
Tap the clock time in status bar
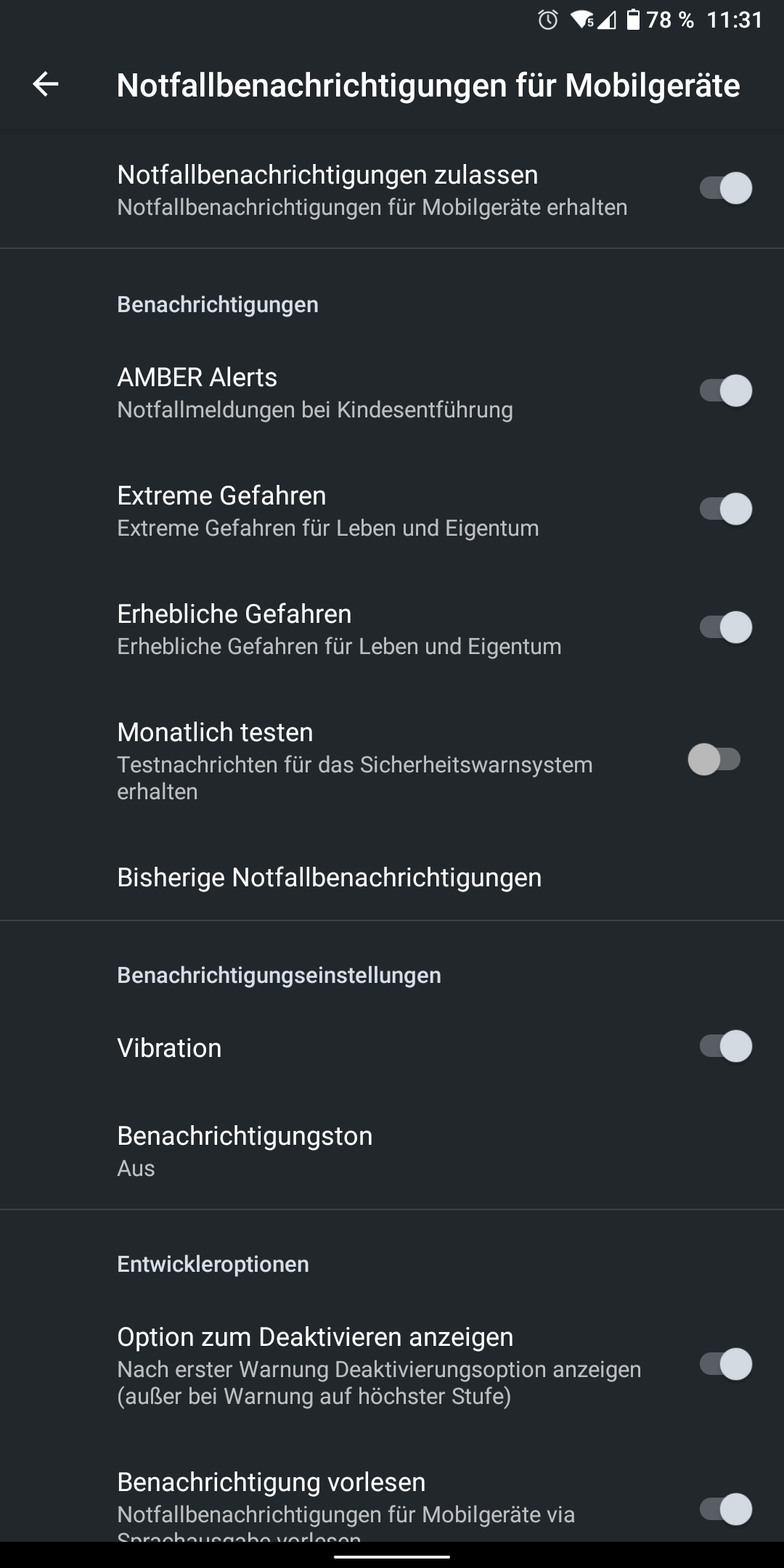coord(735,20)
